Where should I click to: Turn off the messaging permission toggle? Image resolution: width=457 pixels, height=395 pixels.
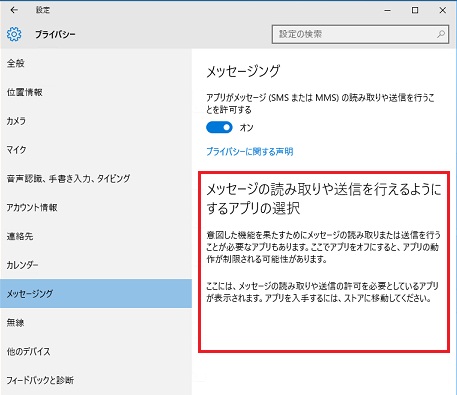219,127
